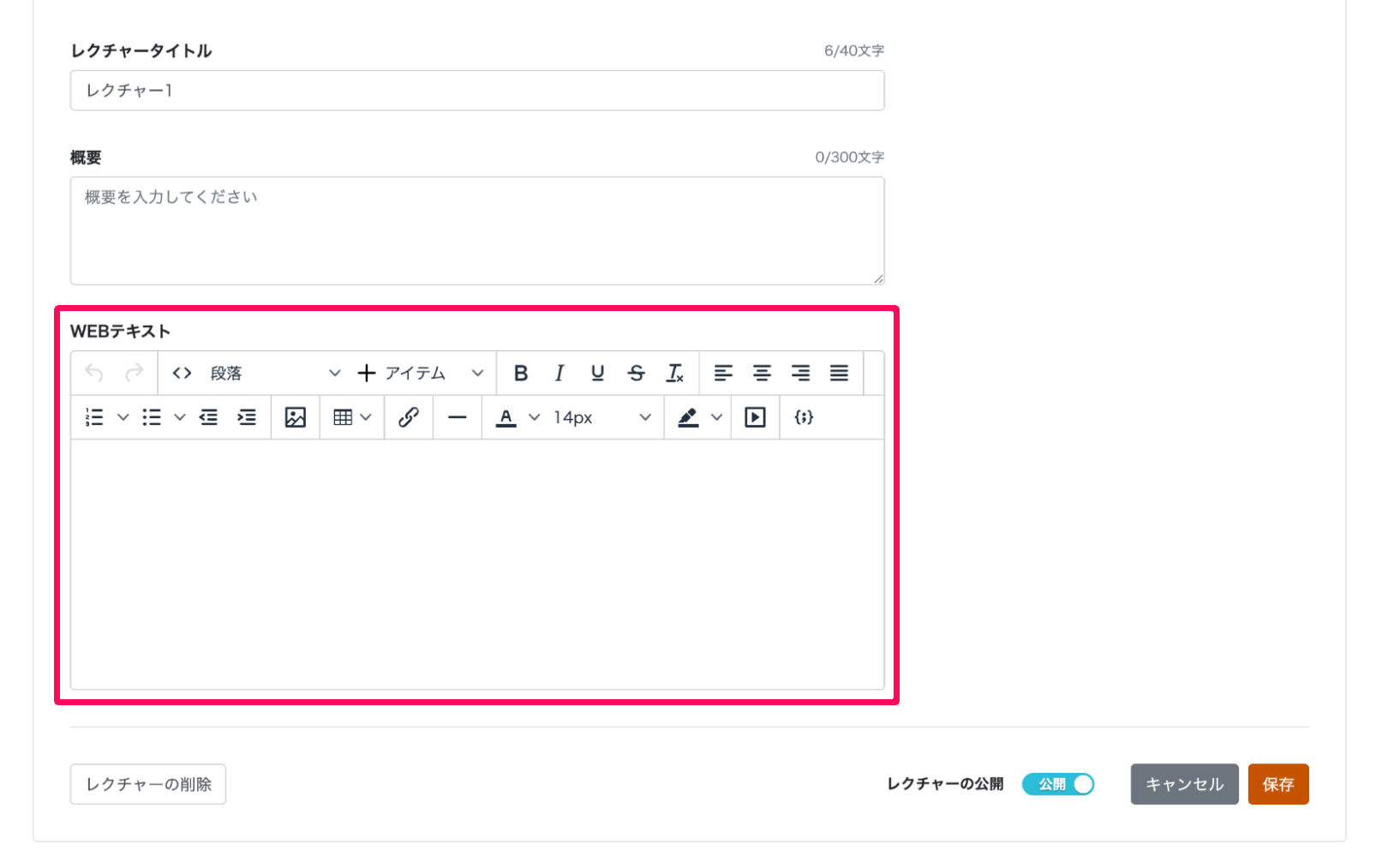Center align text
The image size is (1382, 868).
pos(763,373)
